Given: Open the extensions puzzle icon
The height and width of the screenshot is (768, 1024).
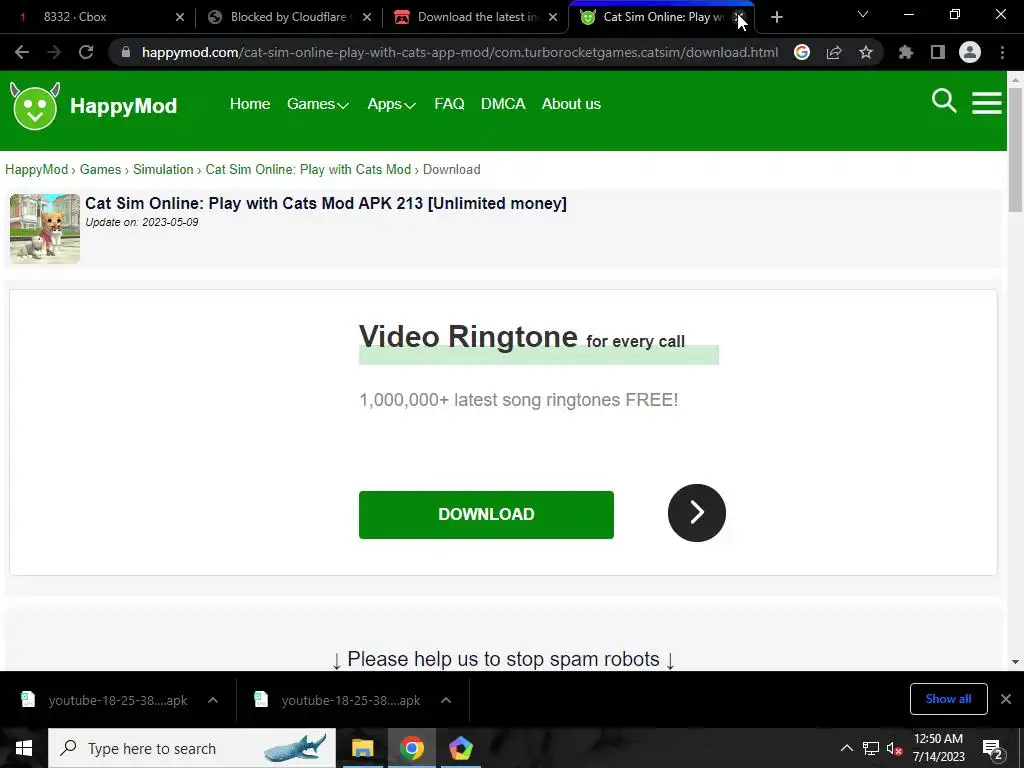Looking at the screenshot, I should click(x=906, y=52).
